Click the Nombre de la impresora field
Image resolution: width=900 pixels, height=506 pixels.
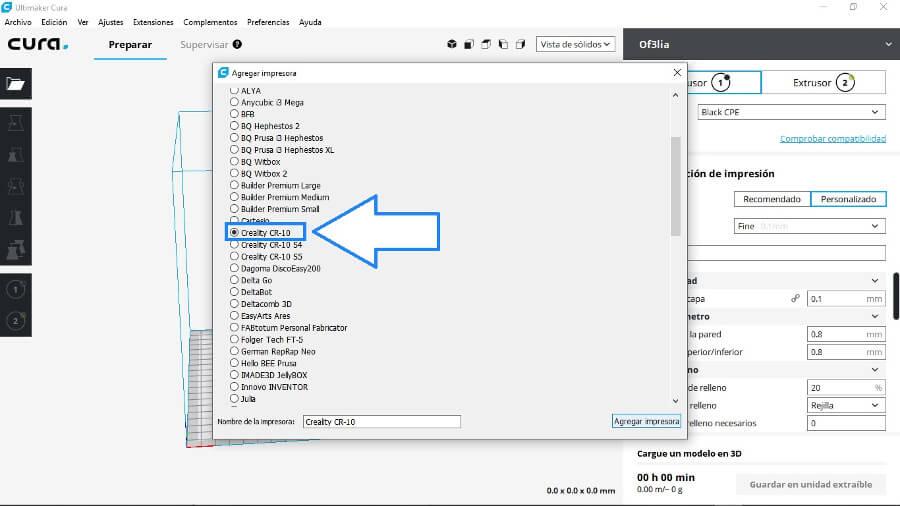coord(381,422)
